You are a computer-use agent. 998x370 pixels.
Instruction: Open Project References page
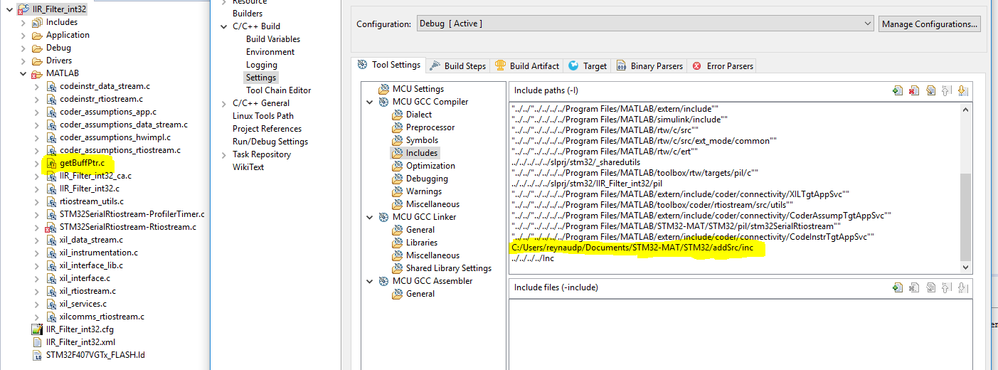267,129
